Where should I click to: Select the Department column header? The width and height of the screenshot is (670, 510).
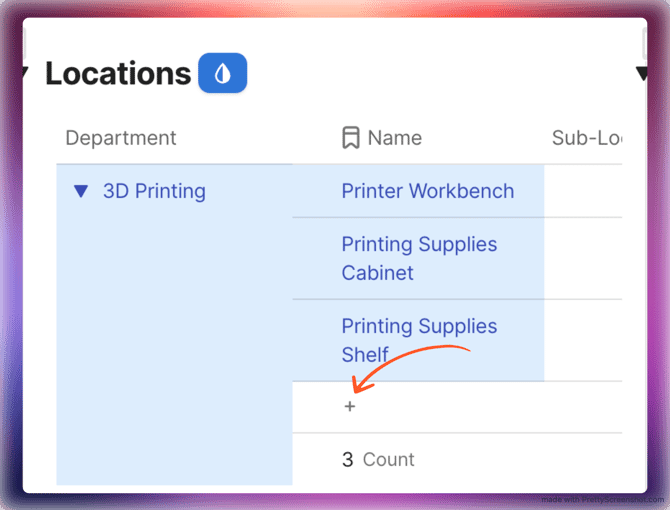[121, 138]
